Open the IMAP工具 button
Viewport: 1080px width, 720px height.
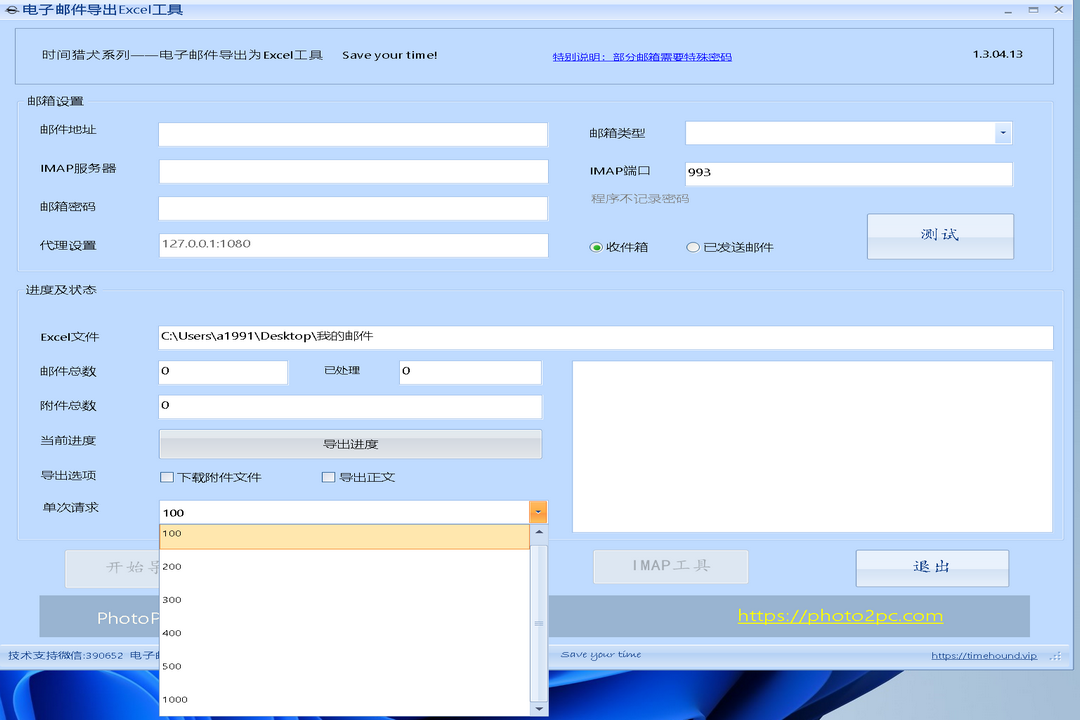(670, 566)
